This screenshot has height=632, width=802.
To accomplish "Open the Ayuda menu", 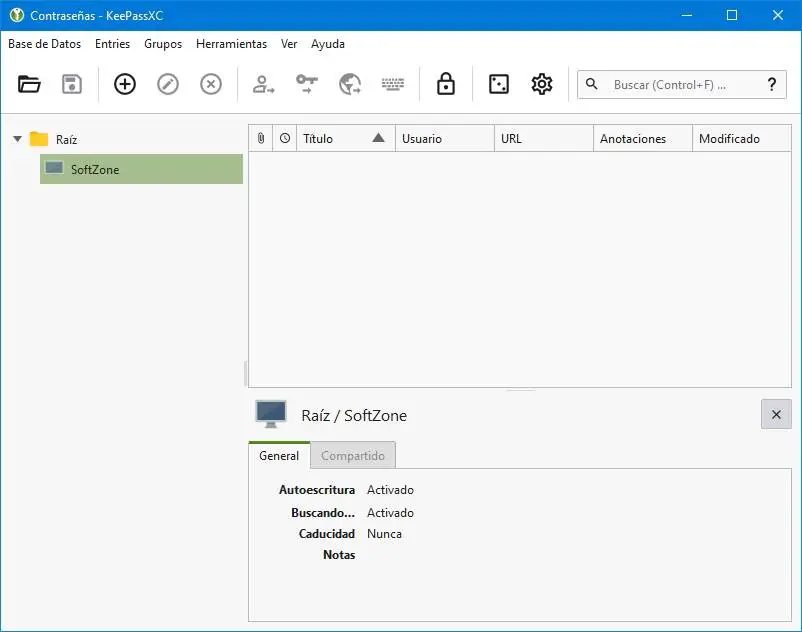I will point(328,44).
